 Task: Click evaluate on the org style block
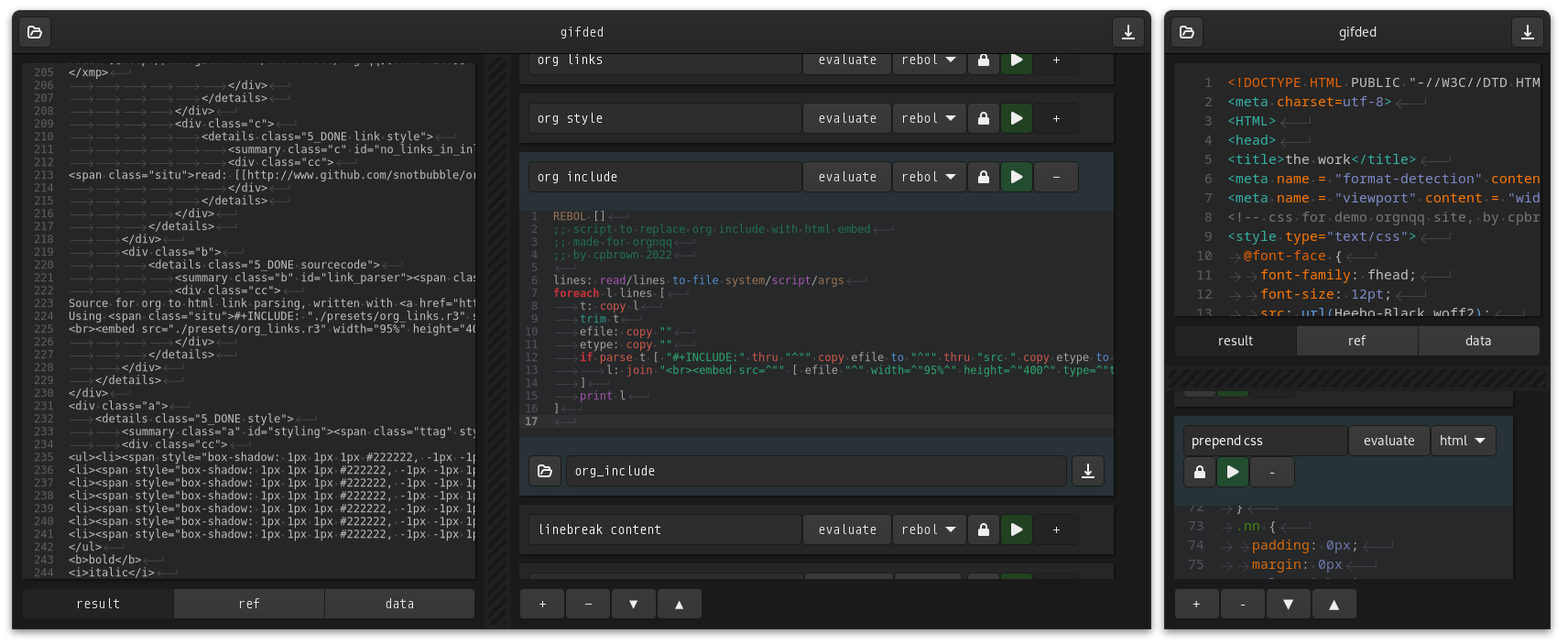847,118
